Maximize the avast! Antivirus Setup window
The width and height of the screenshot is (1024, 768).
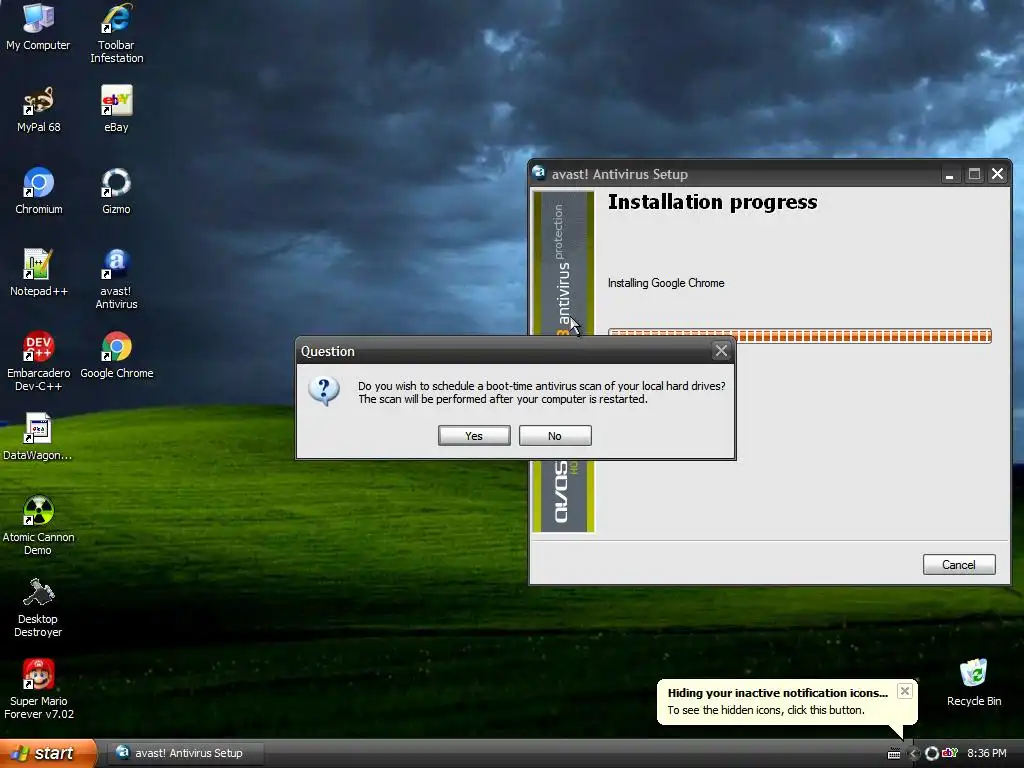coord(974,174)
